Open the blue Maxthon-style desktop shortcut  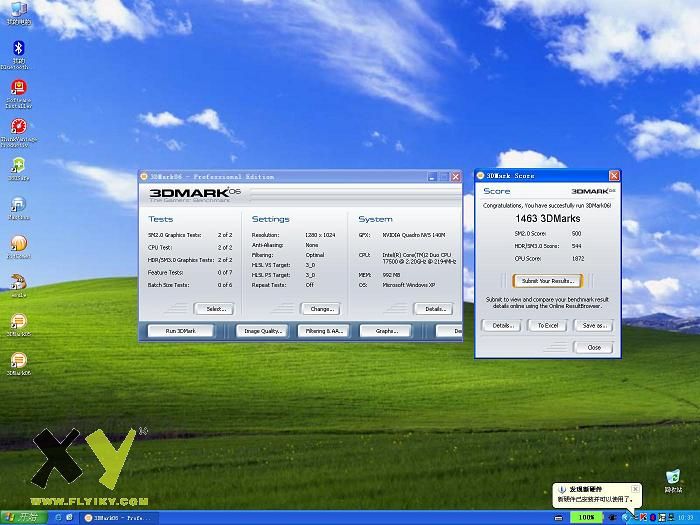pyautogui.click(x=18, y=208)
